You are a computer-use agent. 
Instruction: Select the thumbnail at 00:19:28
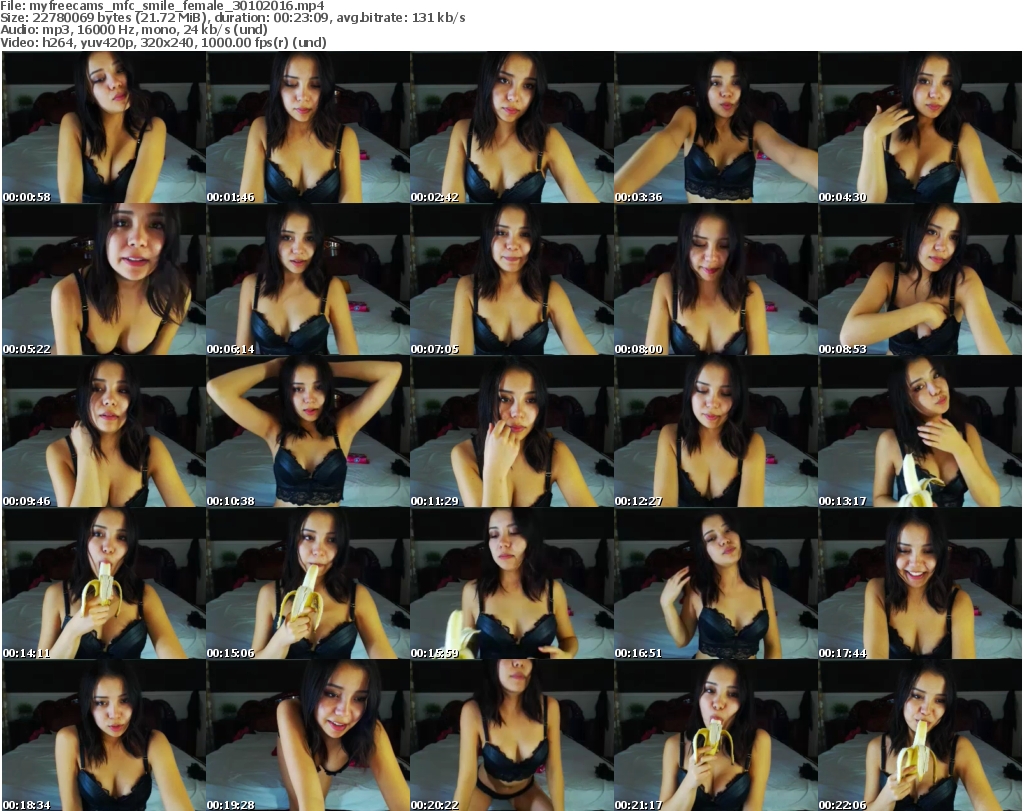pyautogui.click(x=308, y=736)
